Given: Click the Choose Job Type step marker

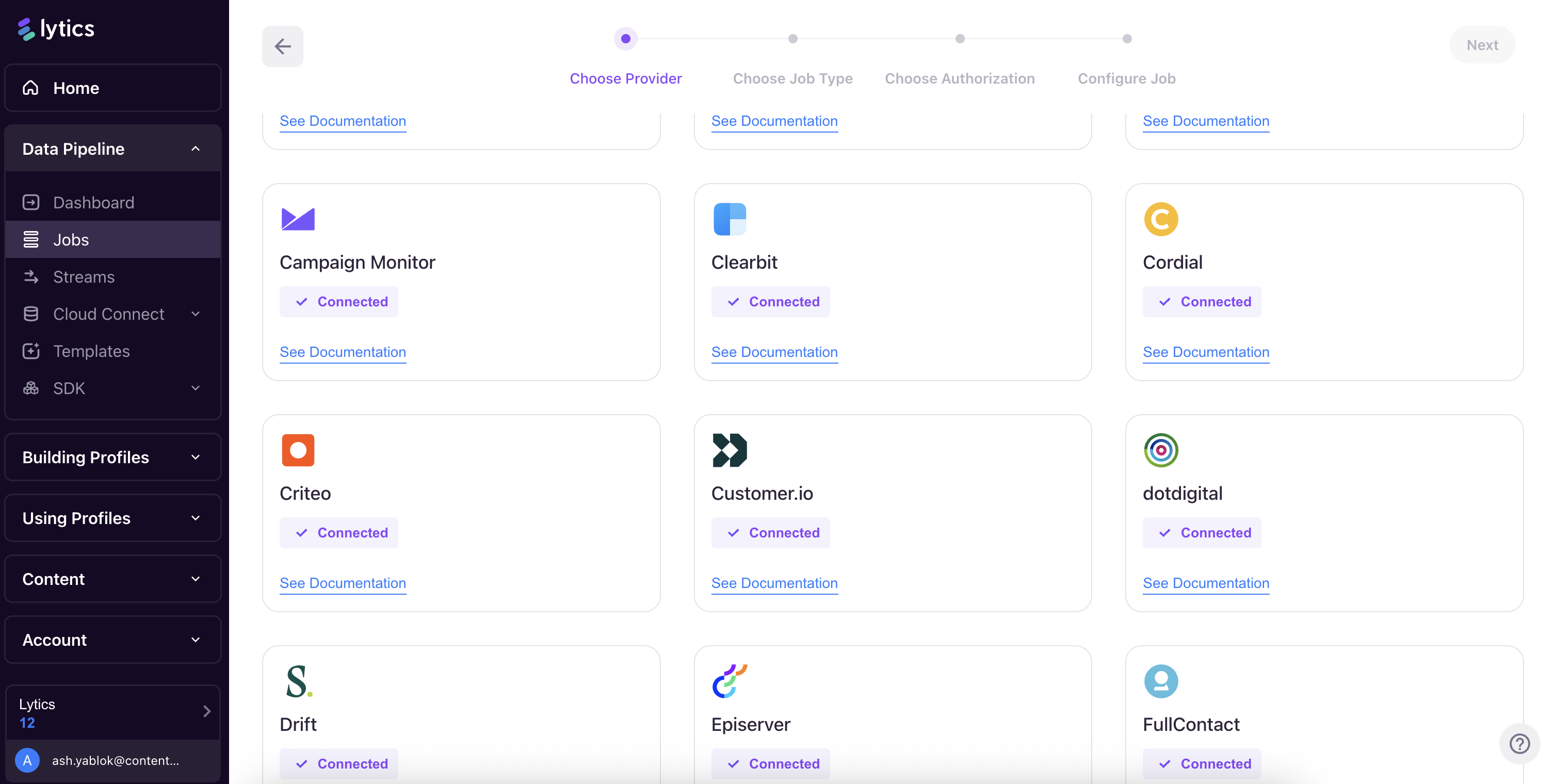Looking at the screenshot, I should coord(792,39).
